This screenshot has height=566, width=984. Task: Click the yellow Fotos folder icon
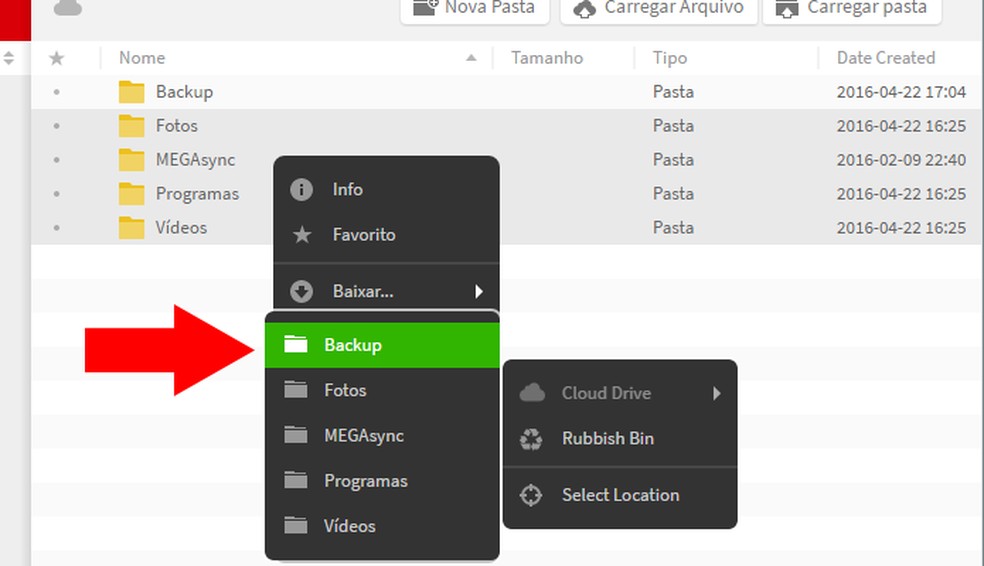coord(132,126)
